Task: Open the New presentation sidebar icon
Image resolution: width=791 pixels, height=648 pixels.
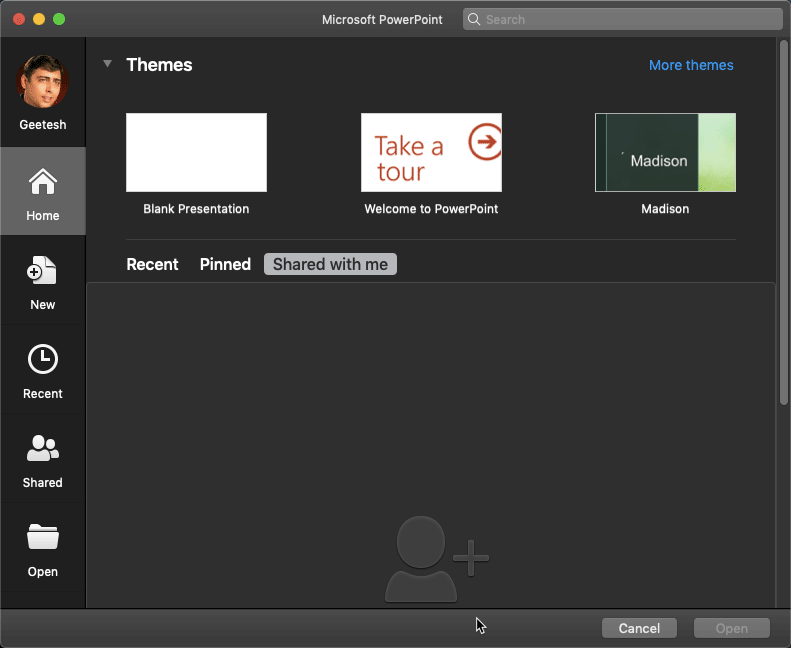Action: 43,271
